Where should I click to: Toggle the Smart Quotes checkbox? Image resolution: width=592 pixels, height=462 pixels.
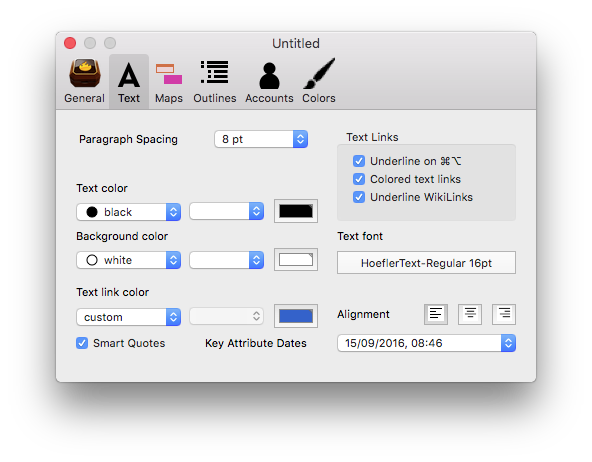pyautogui.click(x=82, y=343)
